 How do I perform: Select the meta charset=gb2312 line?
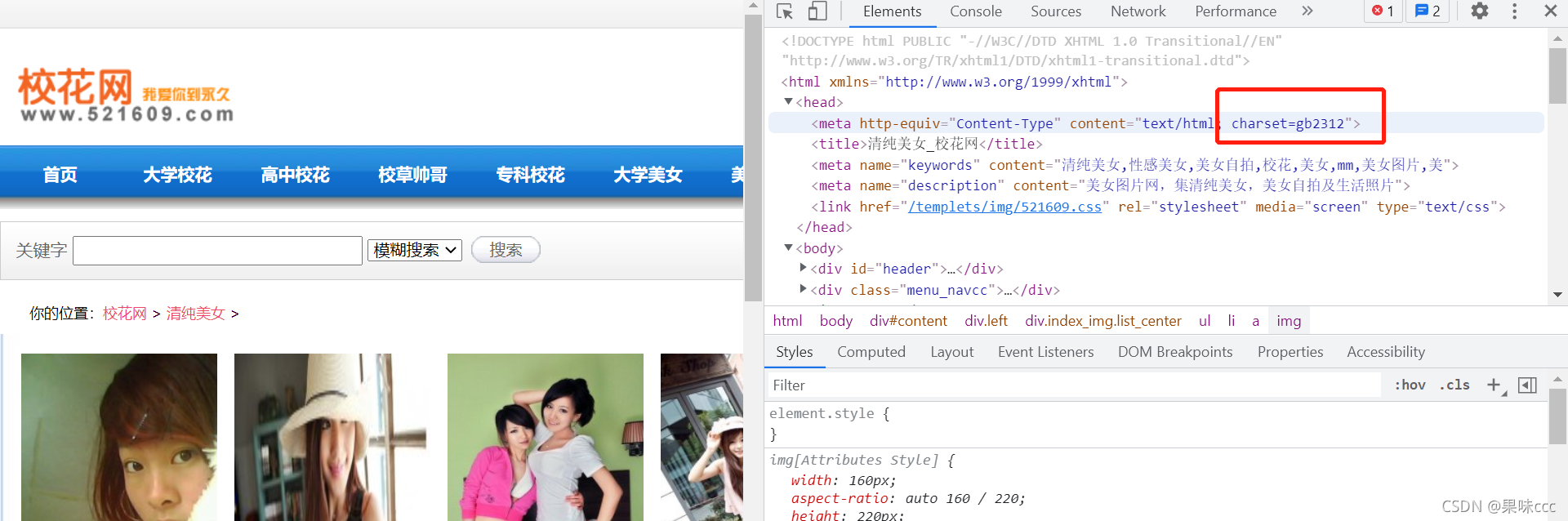tap(1156, 123)
